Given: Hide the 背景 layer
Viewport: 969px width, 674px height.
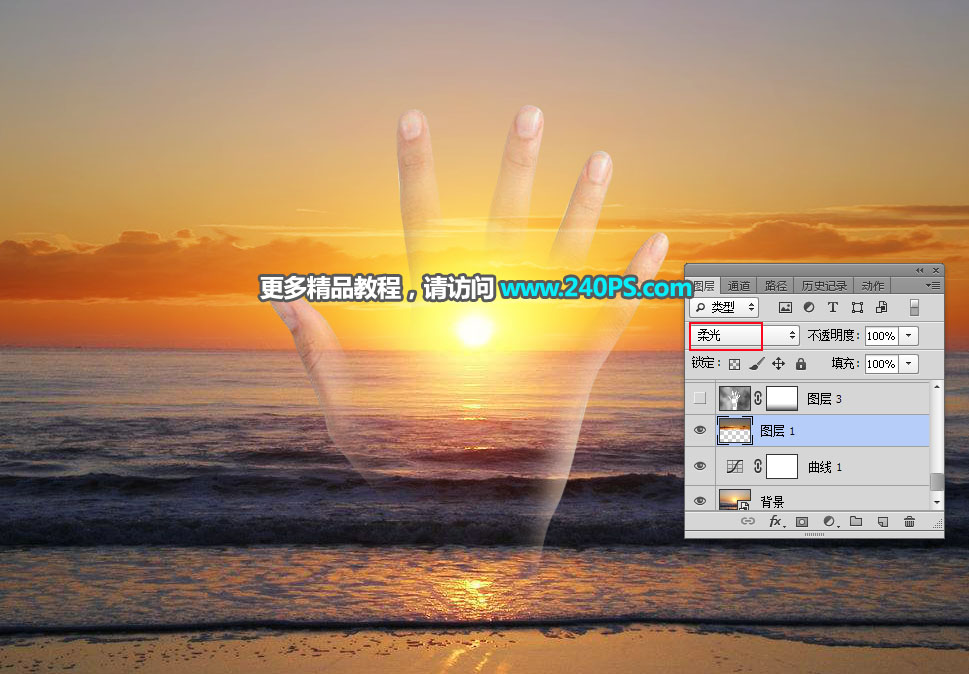Looking at the screenshot, I should click(699, 500).
